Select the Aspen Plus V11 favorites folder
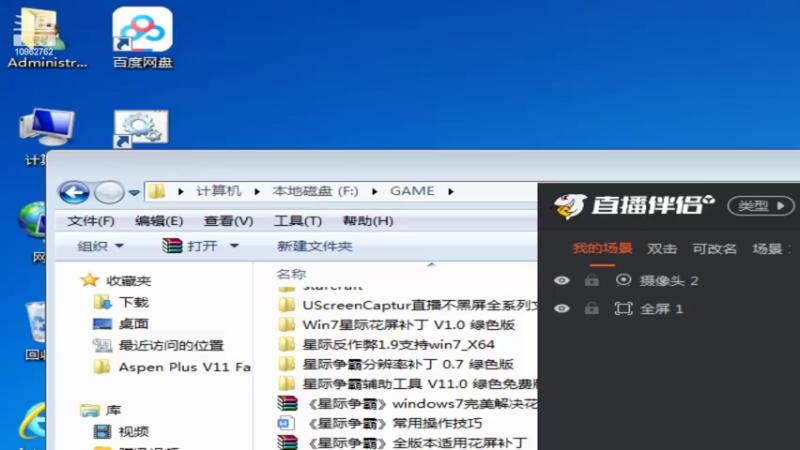Image resolution: width=800 pixels, height=450 pixels. [185, 367]
